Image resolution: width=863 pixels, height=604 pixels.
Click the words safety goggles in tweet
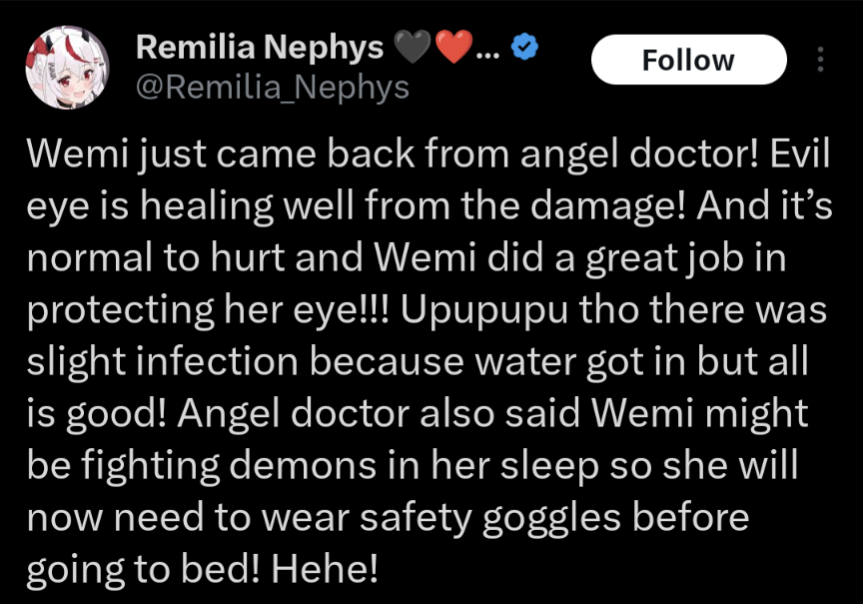click(x=491, y=519)
